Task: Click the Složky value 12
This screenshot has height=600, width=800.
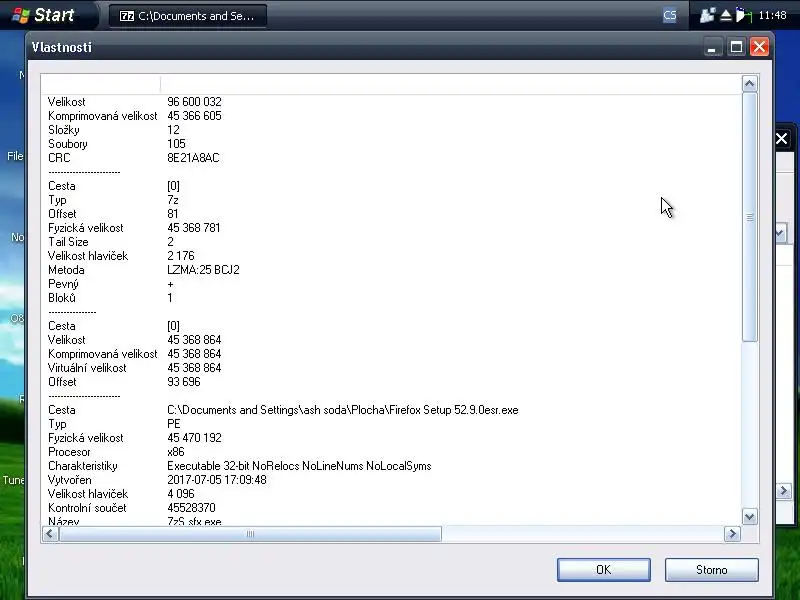Action: click(x=173, y=130)
